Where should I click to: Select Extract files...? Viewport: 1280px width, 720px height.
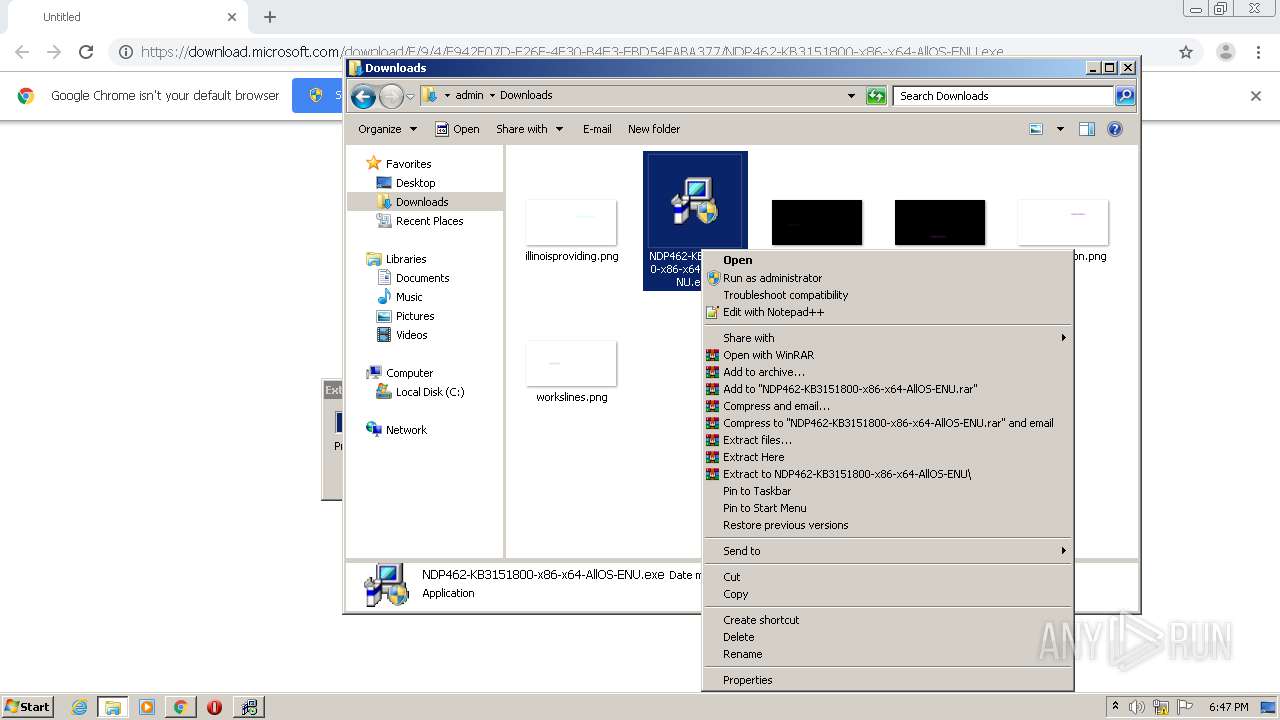coord(887,440)
